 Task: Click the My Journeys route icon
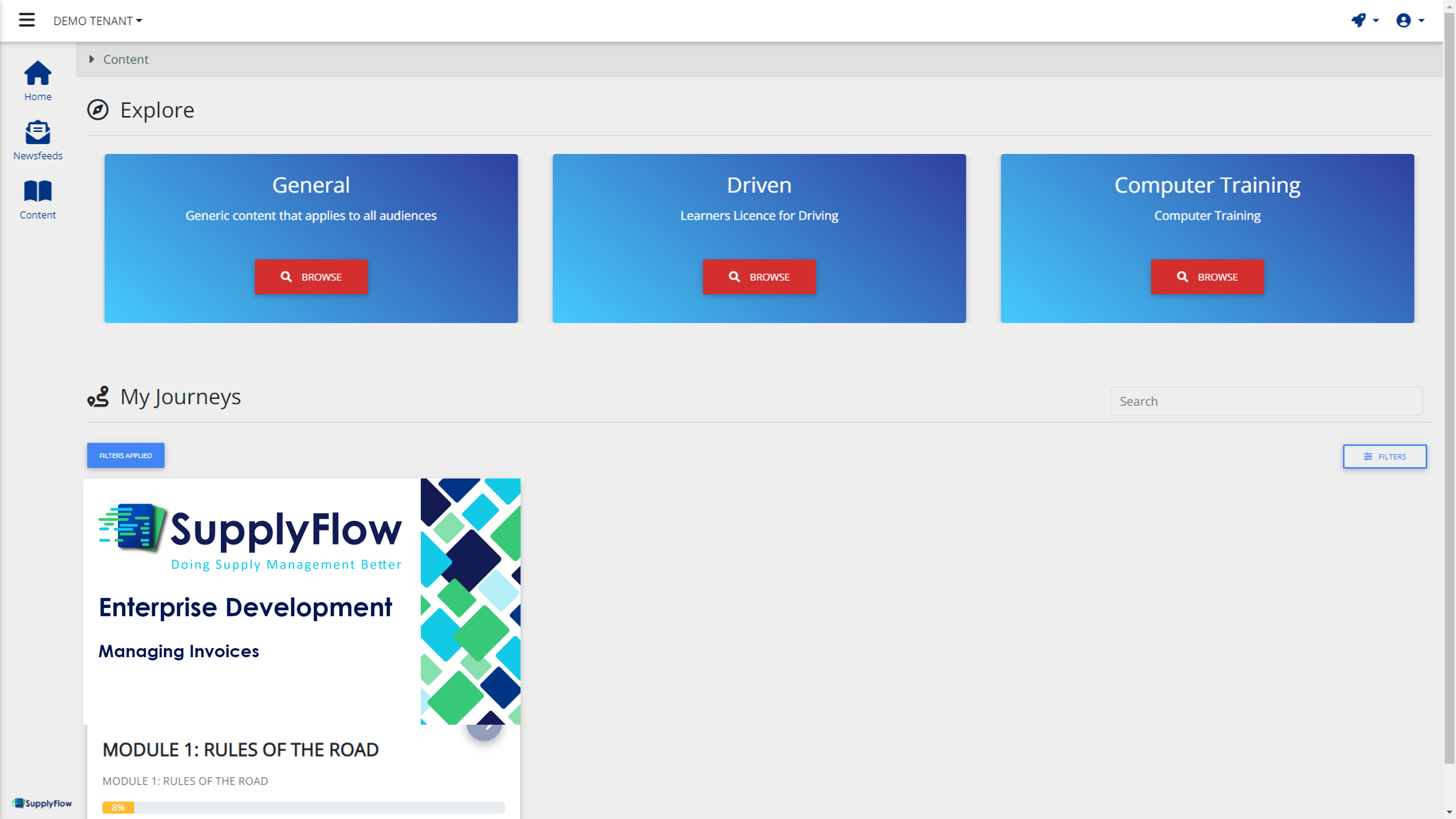98,397
